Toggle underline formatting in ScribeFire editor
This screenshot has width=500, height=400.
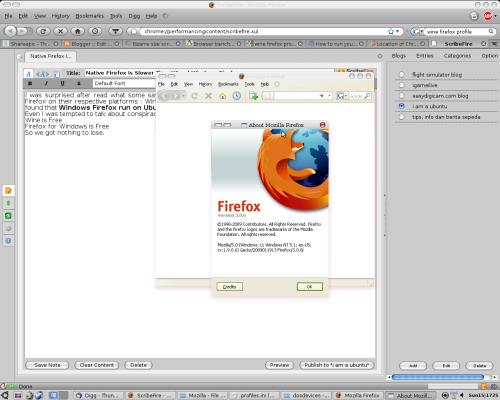point(62,83)
